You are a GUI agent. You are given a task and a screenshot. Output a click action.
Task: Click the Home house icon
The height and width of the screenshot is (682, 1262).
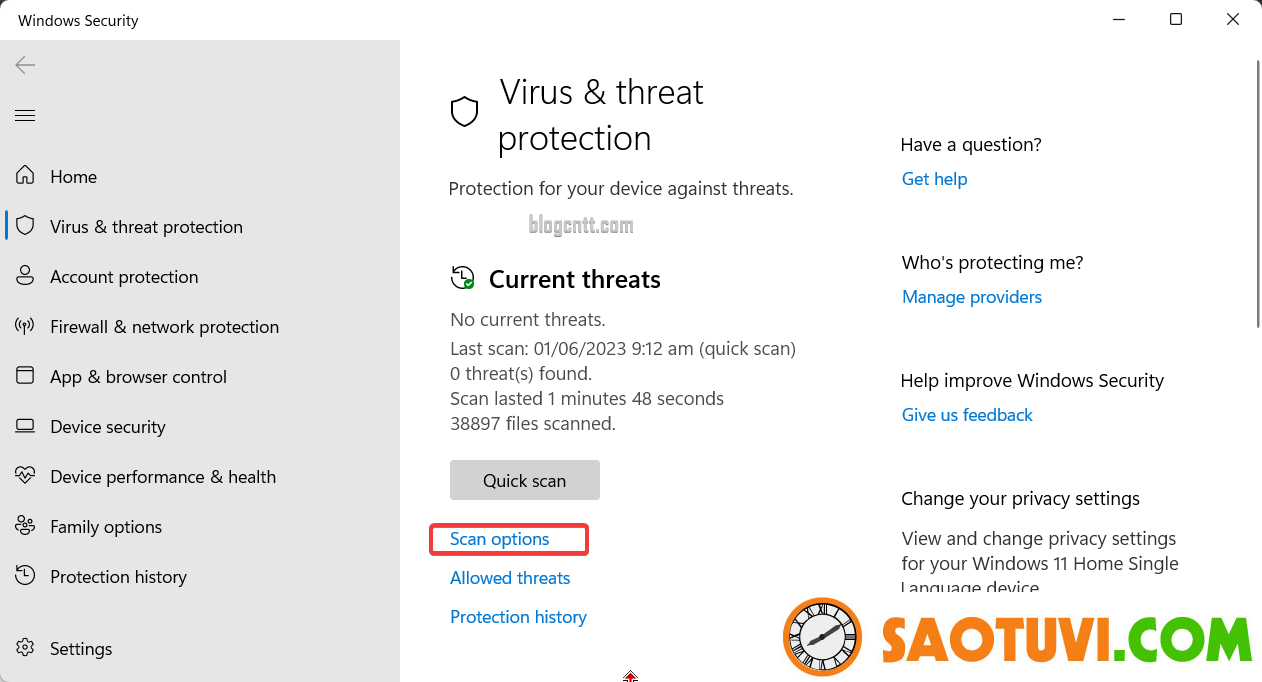click(25, 176)
